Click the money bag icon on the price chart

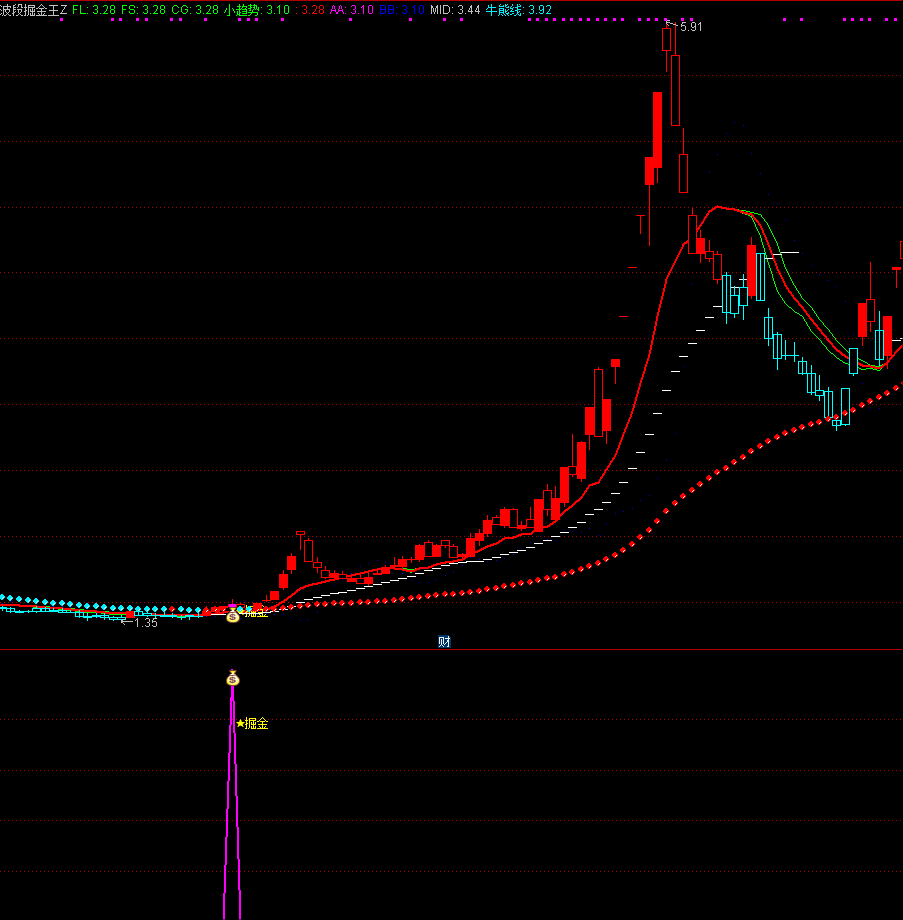click(233, 616)
